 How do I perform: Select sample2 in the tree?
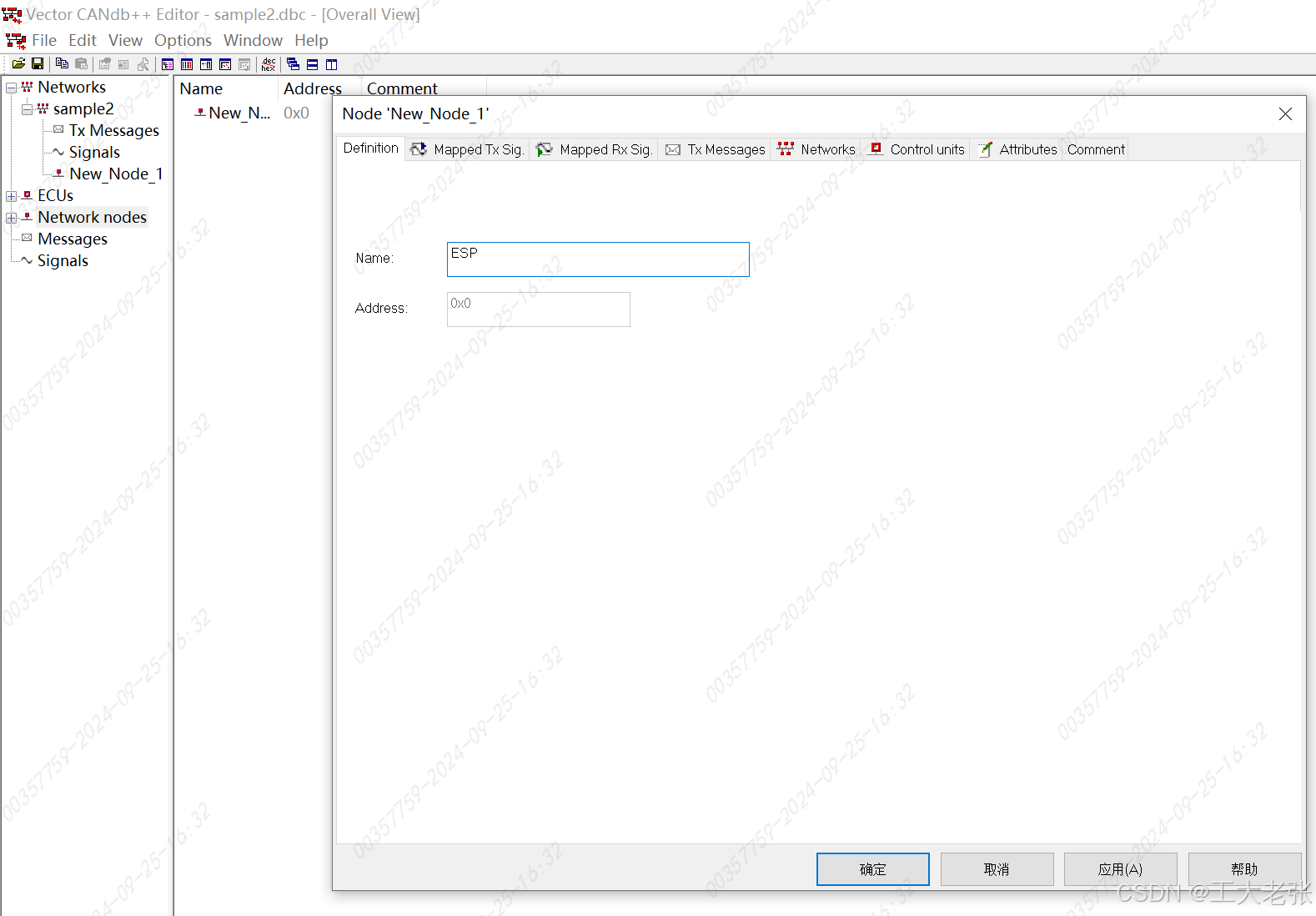click(x=83, y=108)
